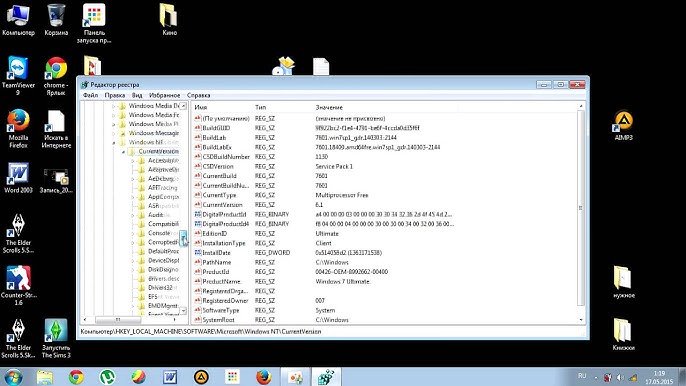The image size is (686, 386).
Task: Select the Drivers32 folder icon
Action: pos(141,288)
